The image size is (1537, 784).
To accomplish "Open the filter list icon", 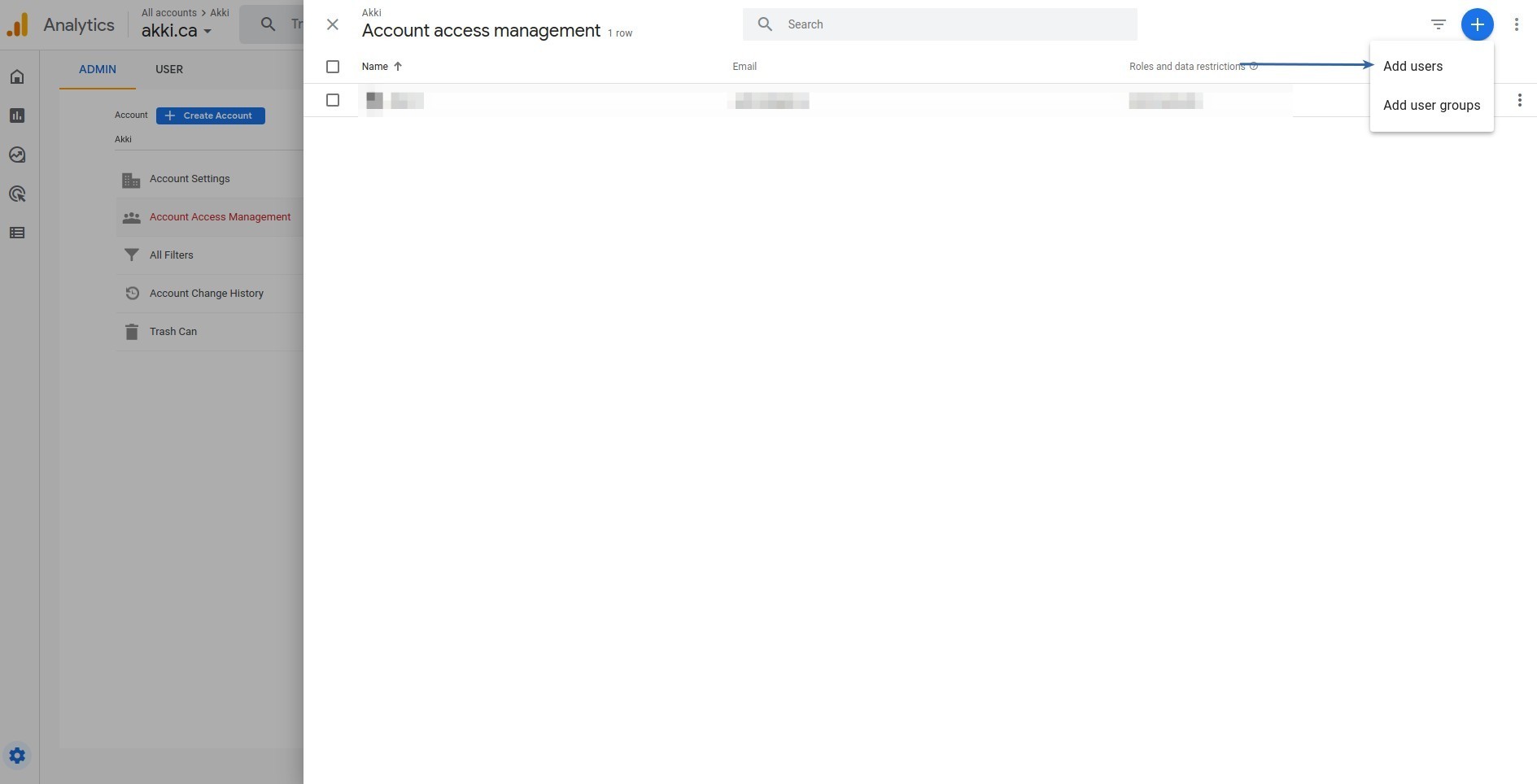I will [x=1438, y=24].
